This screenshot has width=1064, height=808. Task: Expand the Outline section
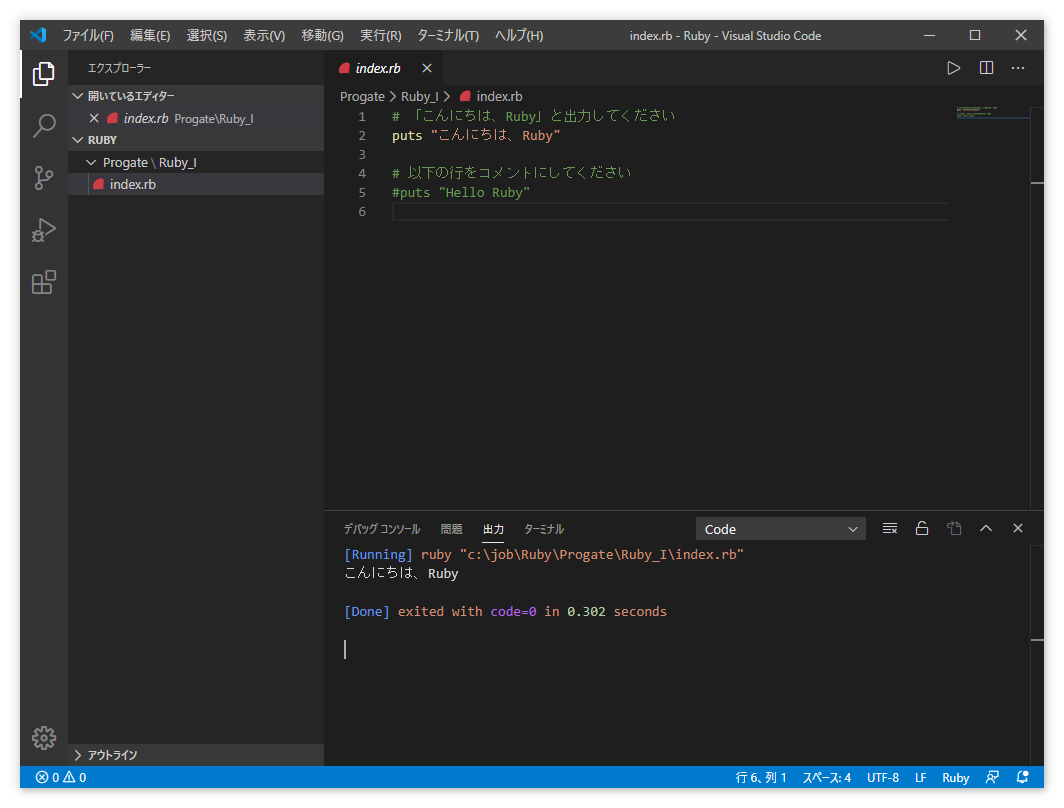point(112,755)
